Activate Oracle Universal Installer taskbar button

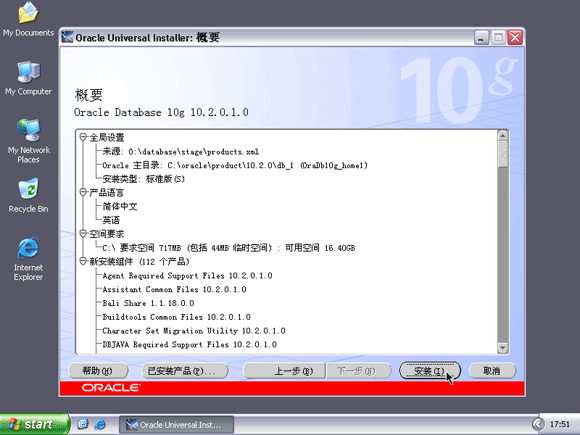[176, 425]
